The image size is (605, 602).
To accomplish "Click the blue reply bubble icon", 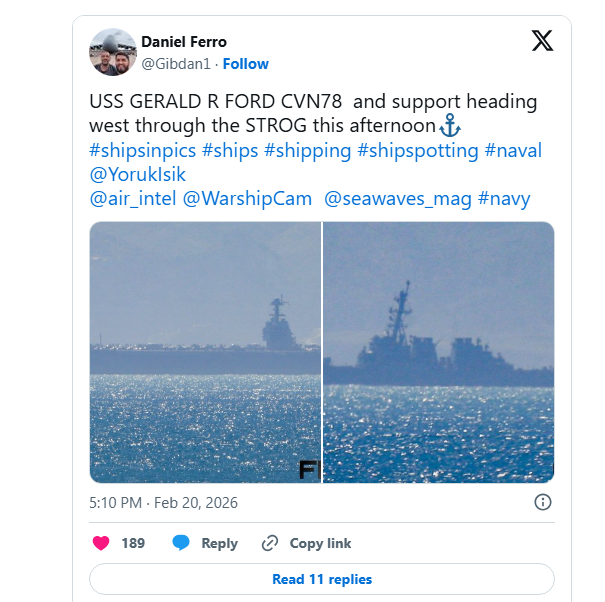I will [x=181, y=543].
